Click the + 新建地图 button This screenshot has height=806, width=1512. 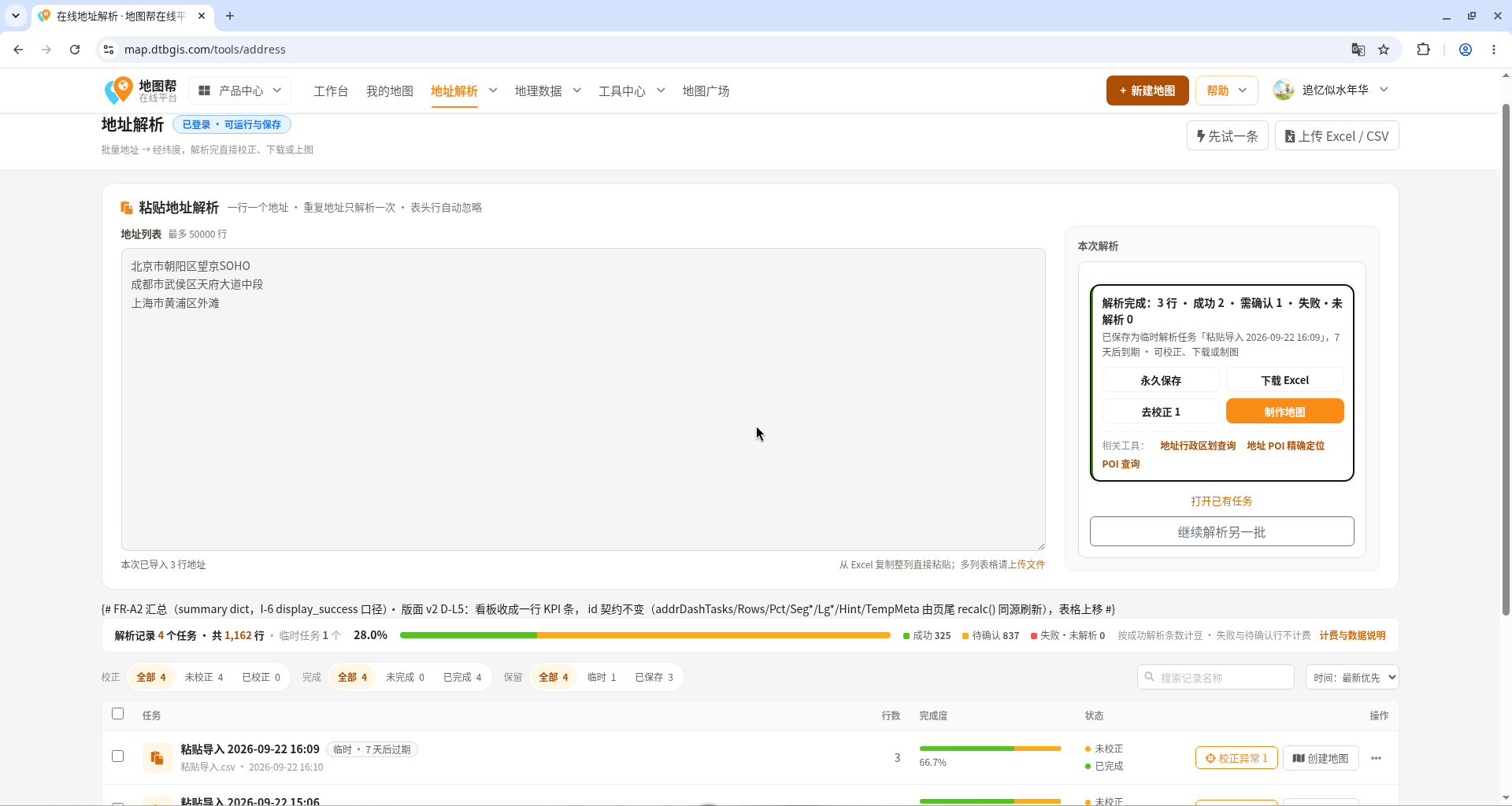[x=1147, y=91]
